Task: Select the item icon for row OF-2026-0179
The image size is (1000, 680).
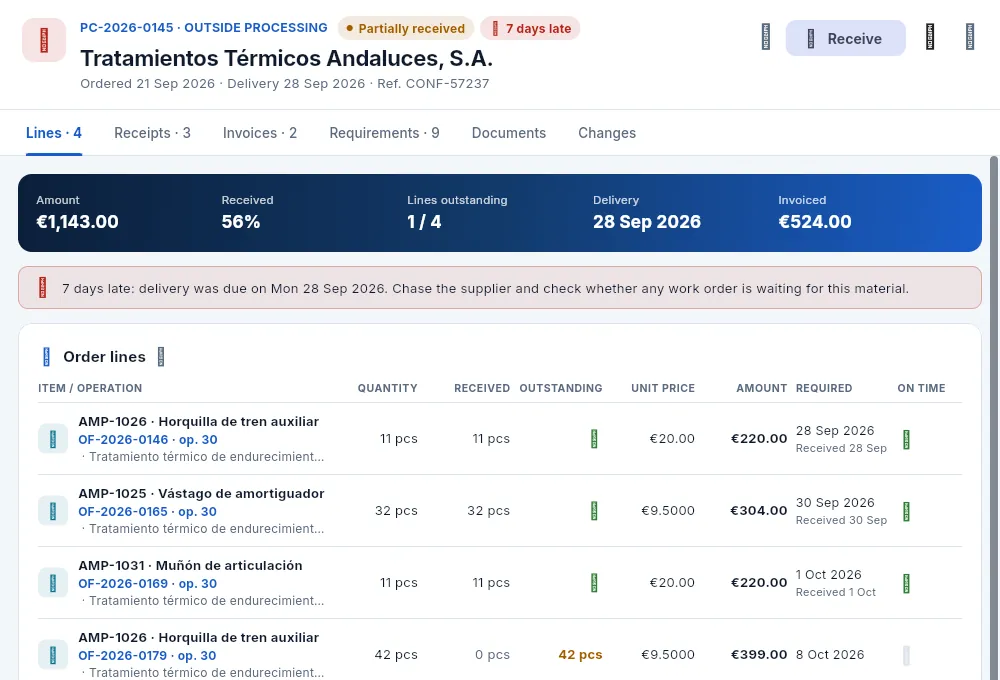Action: (x=53, y=655)
